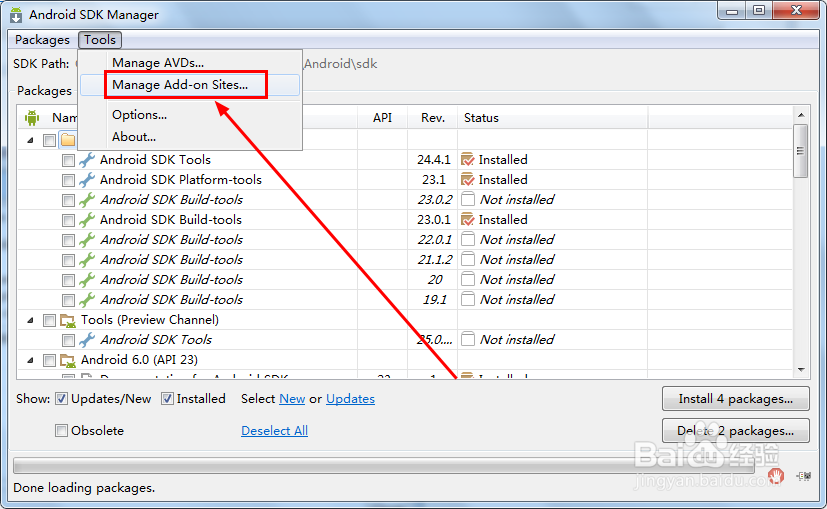Click Not installed icon for Build-tools 21.1.2
827x509 pixels.
pos(467,260)
